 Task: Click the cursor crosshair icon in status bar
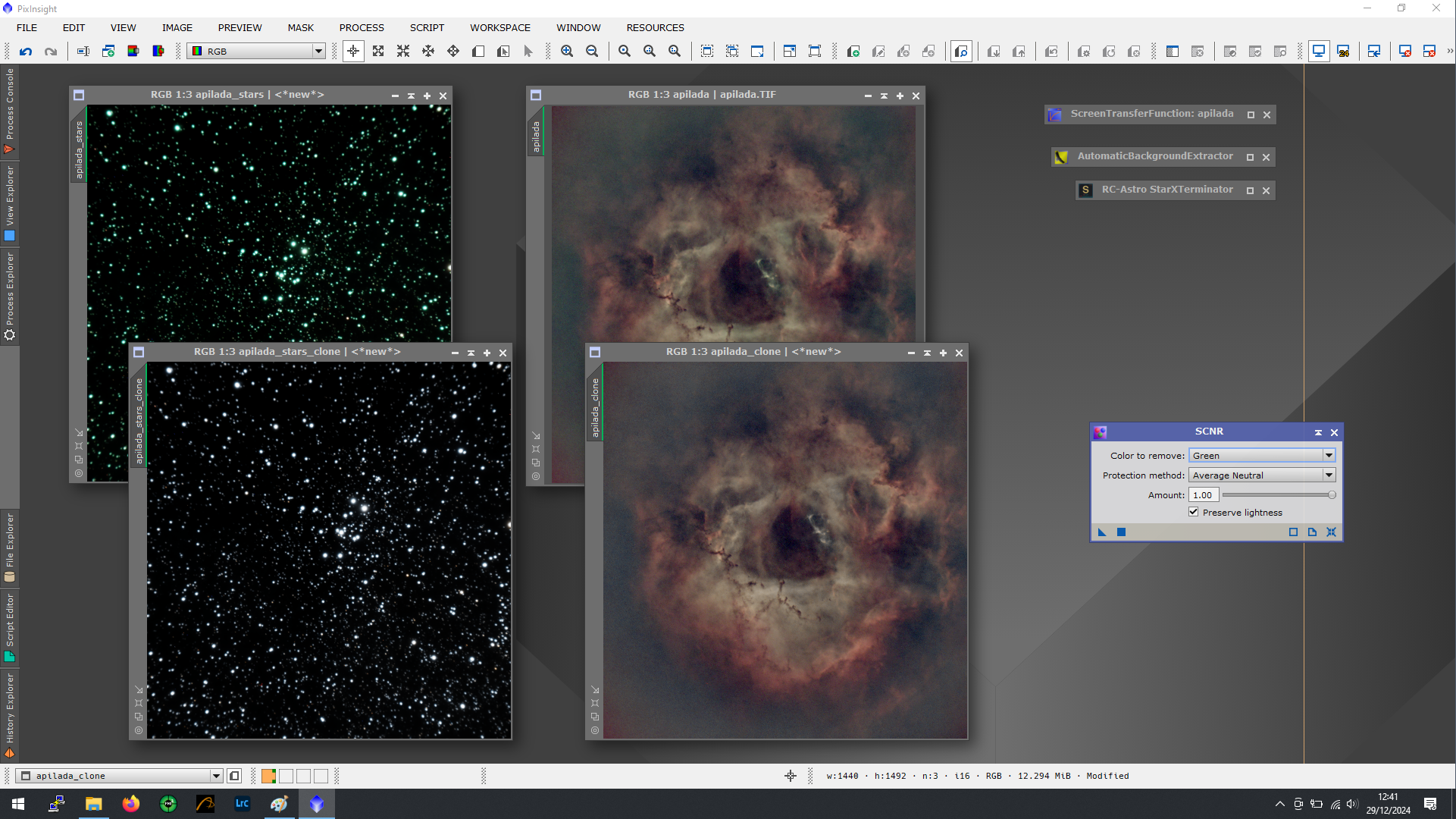(x=791, y=776)
